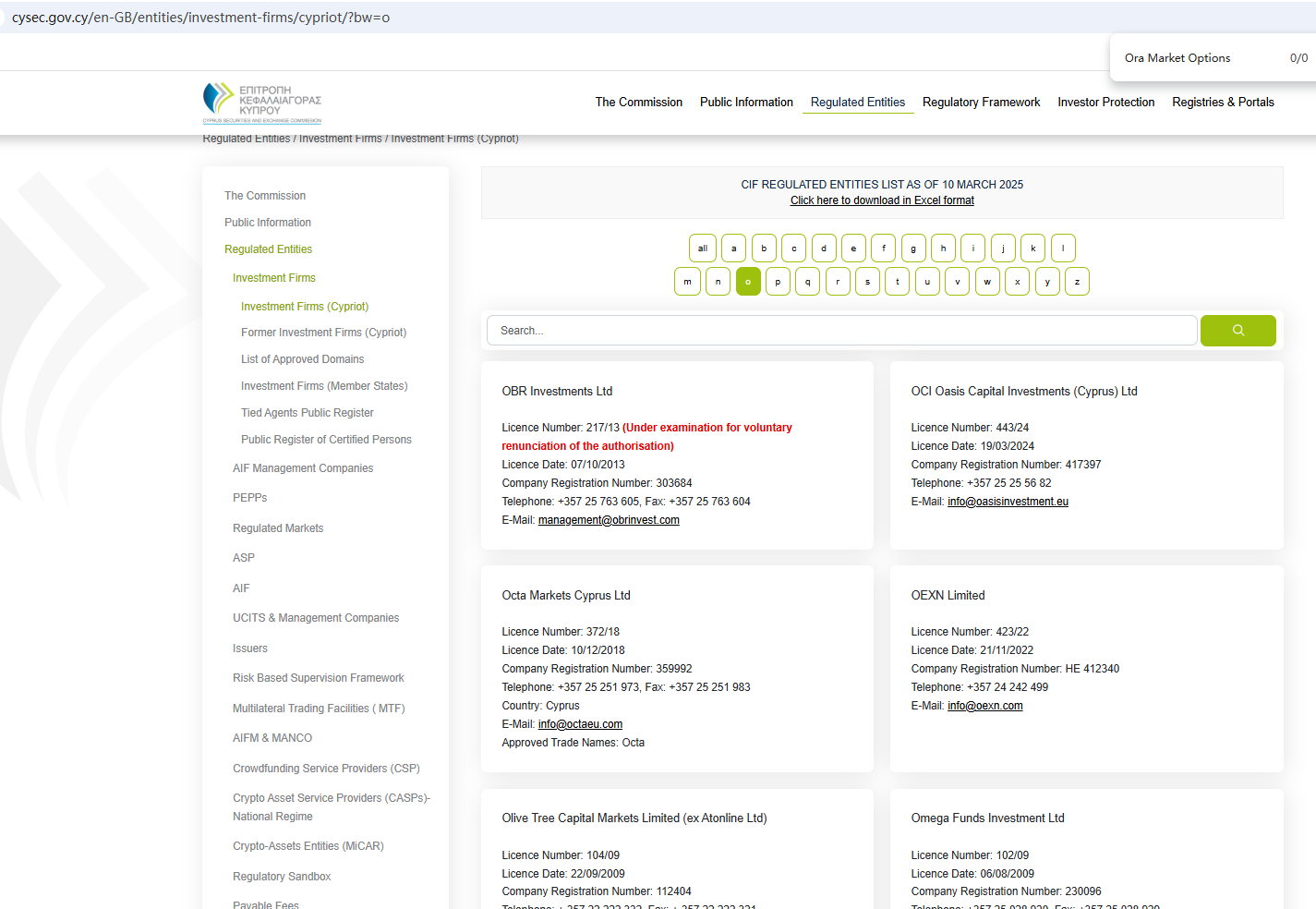The width and height of the screenshot is (1316, 909).
Task: Select the 'all' alphabet filter
Action: pos(703,248)
